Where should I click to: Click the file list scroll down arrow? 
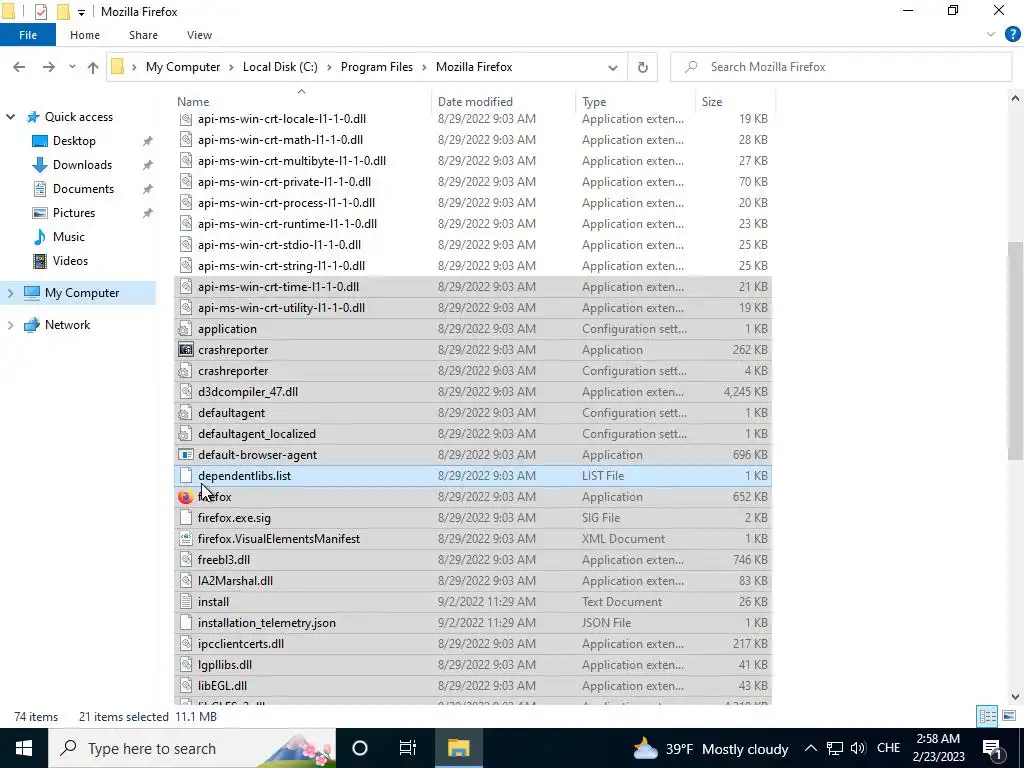pos(1015,697)
